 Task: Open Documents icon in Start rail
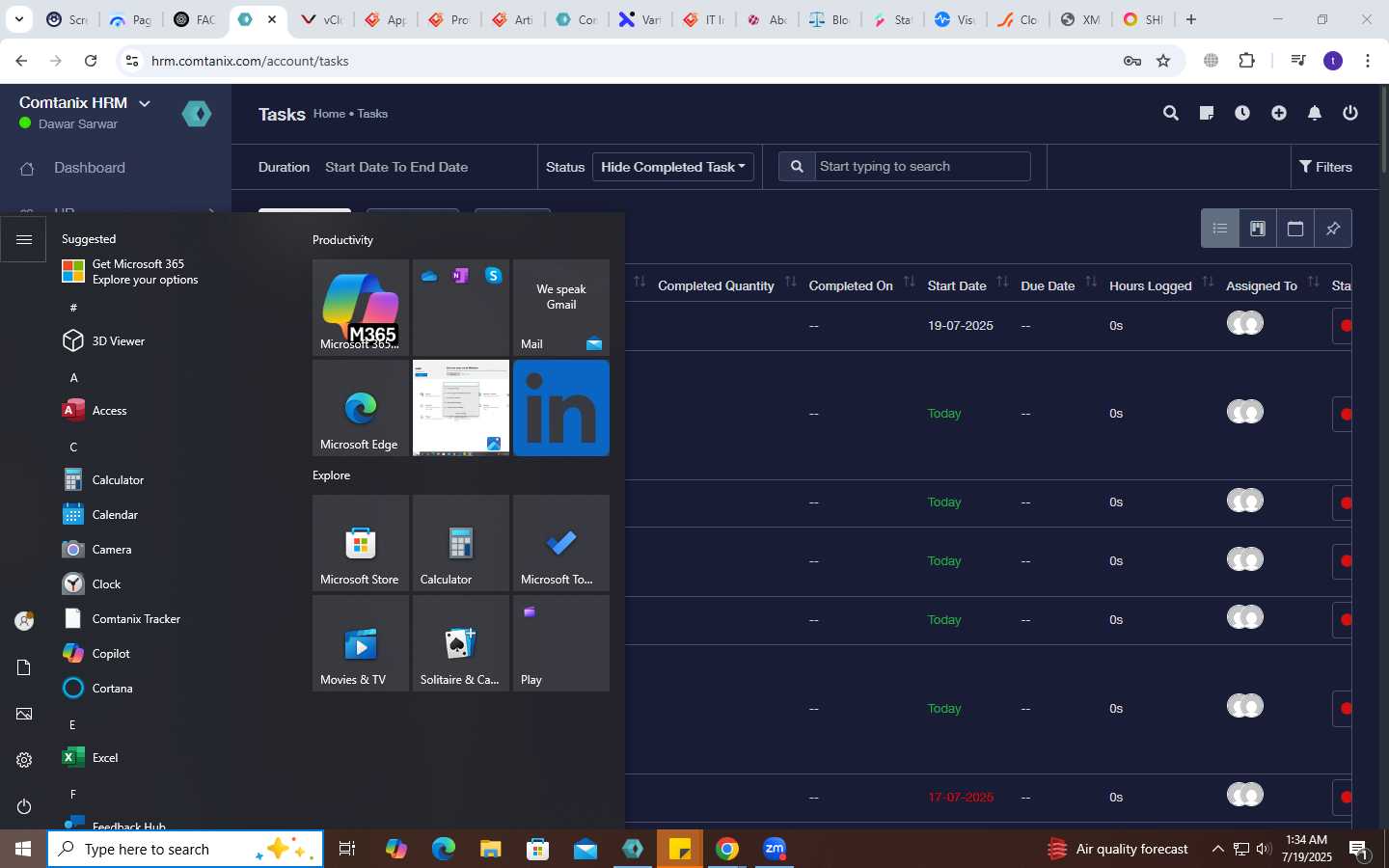tap(24, 667)
